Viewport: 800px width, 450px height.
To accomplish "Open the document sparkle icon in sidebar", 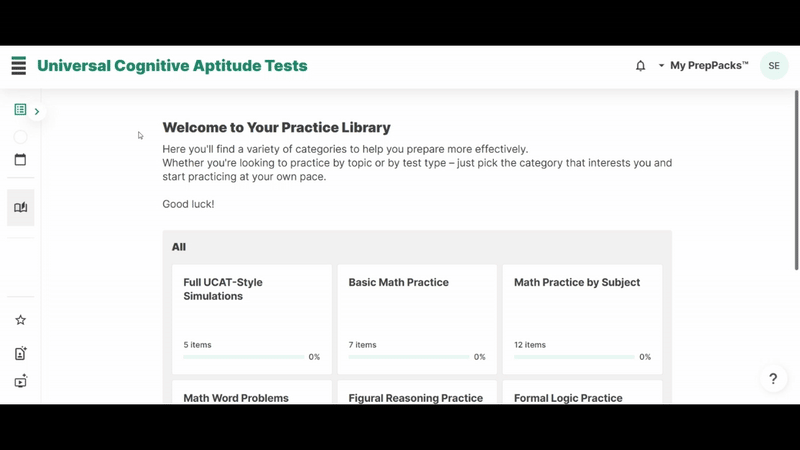I will [x=20, y=353].
